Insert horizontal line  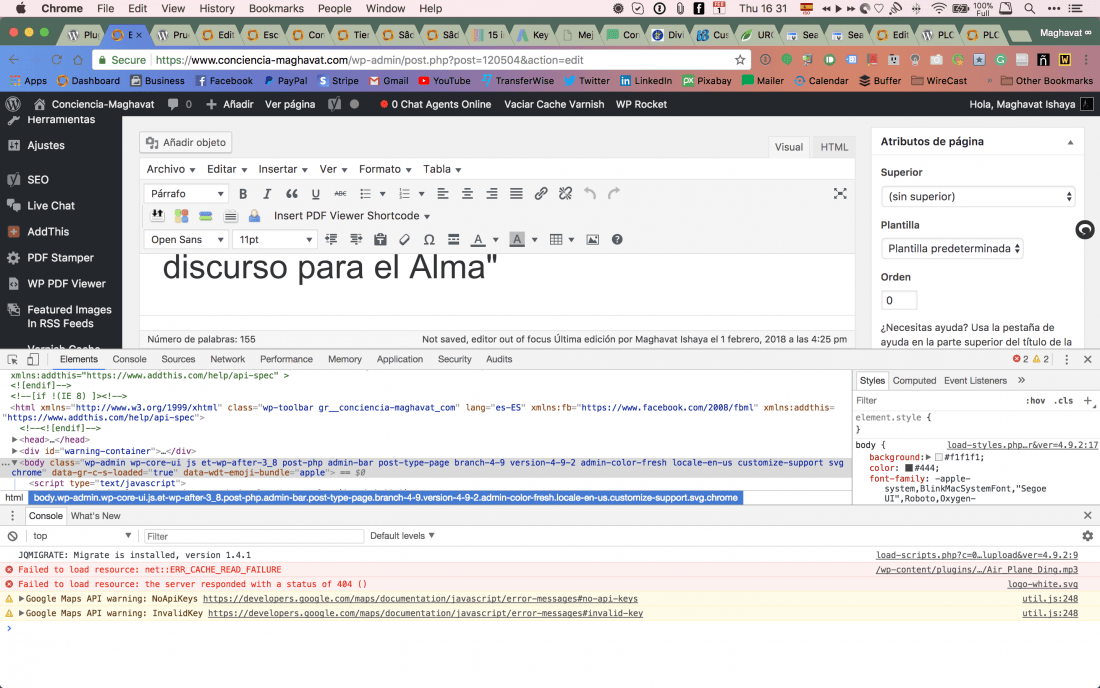[454, 240]
